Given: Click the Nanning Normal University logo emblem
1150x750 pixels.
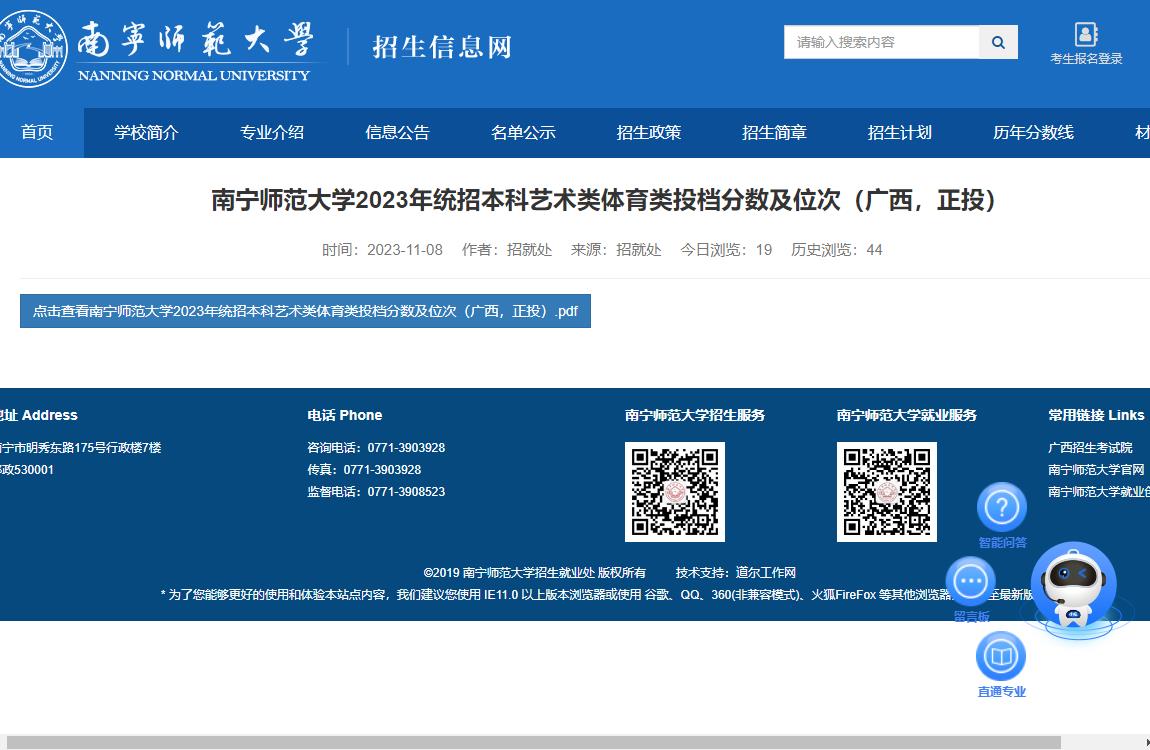Looking at the screenshot, I should tap(29, 49).
